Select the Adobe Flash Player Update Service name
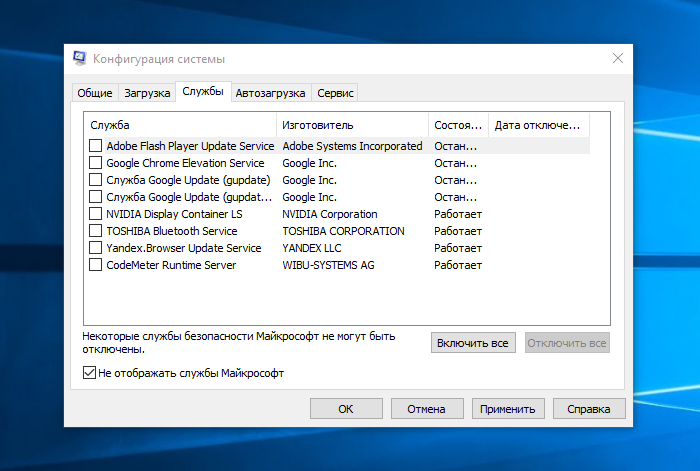Image resolution: width=700 pixels, height=471 pixels. point(190,146)
